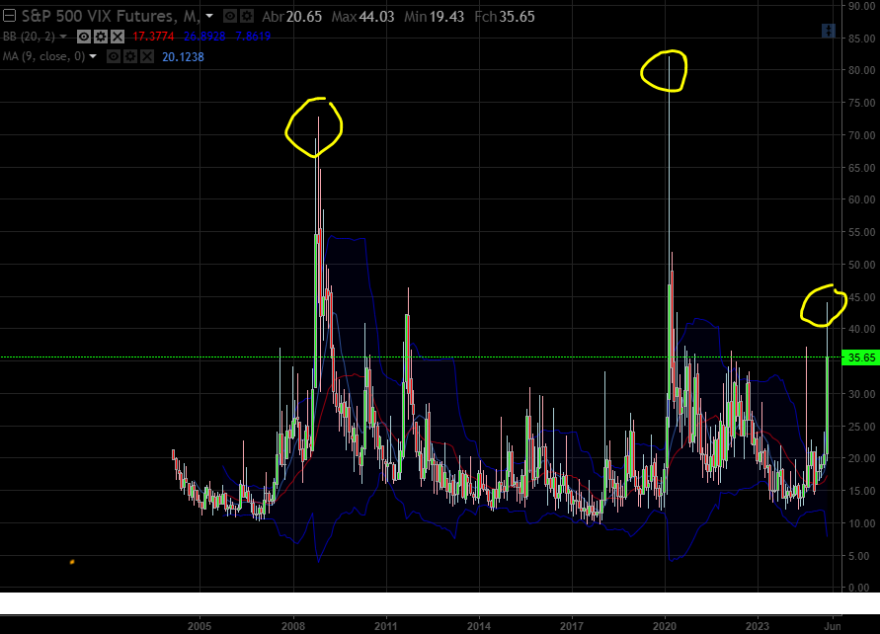Screen dimensions: 880x634
Task: Toggle visibility of the MA indicator
Action: (x=113, y=57)
